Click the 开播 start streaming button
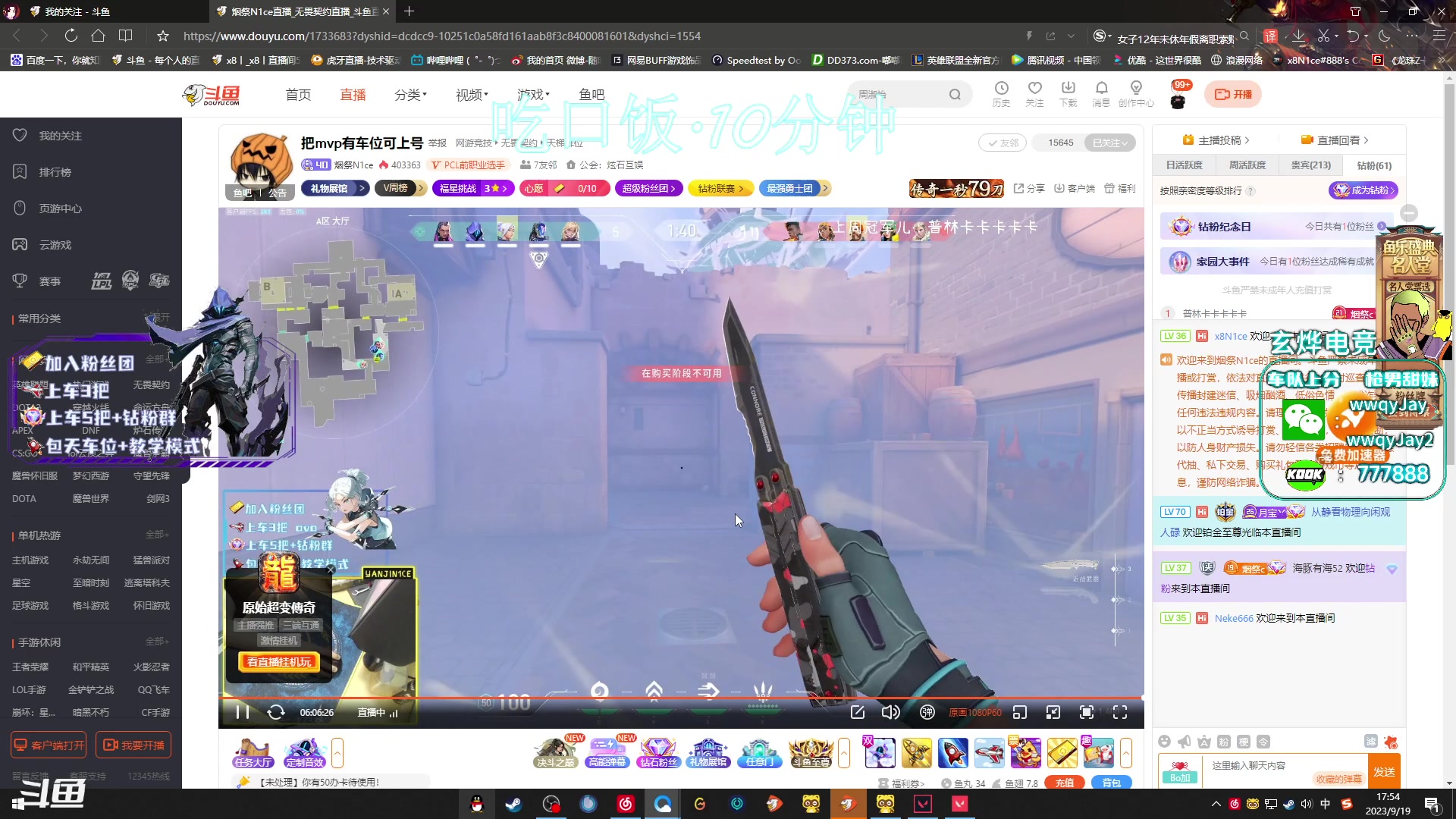1456x819 pixels. click(x=1233, y=94)
